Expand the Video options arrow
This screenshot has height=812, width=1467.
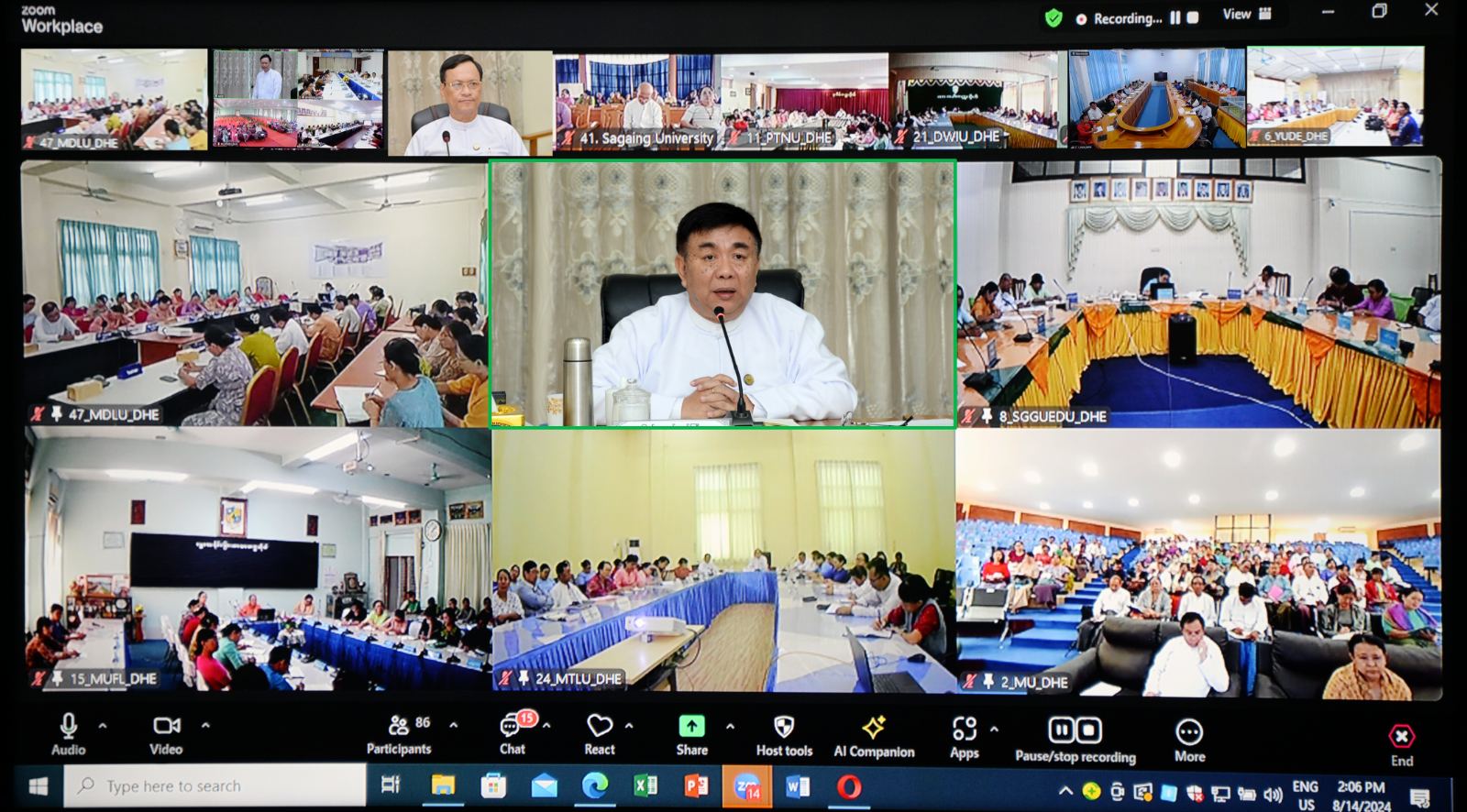(x=205, y=726)
